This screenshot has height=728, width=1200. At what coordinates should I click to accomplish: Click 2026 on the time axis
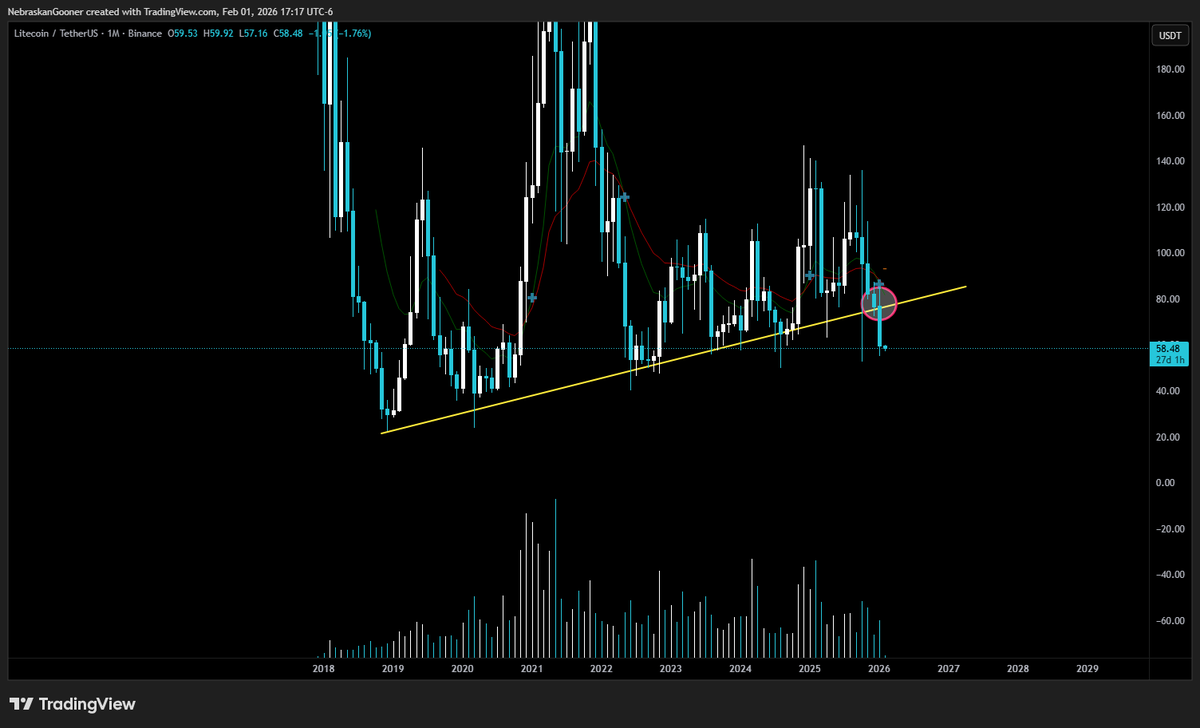tap(879, 668)
